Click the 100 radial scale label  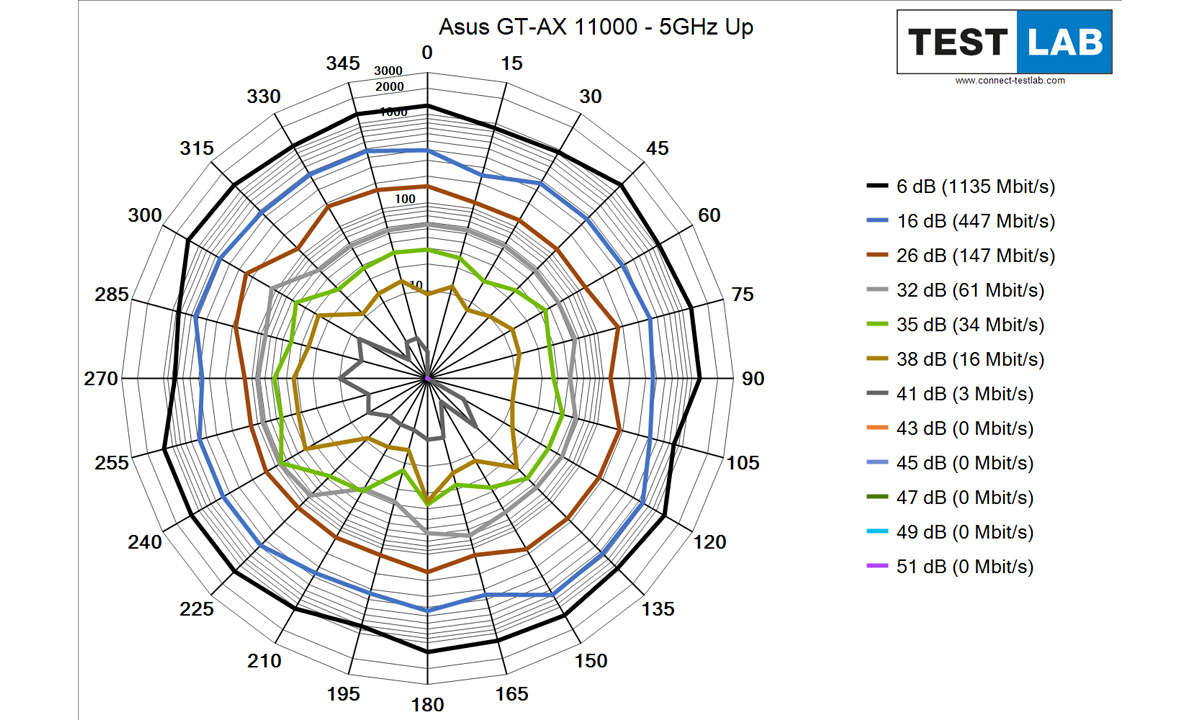[406, 199]
